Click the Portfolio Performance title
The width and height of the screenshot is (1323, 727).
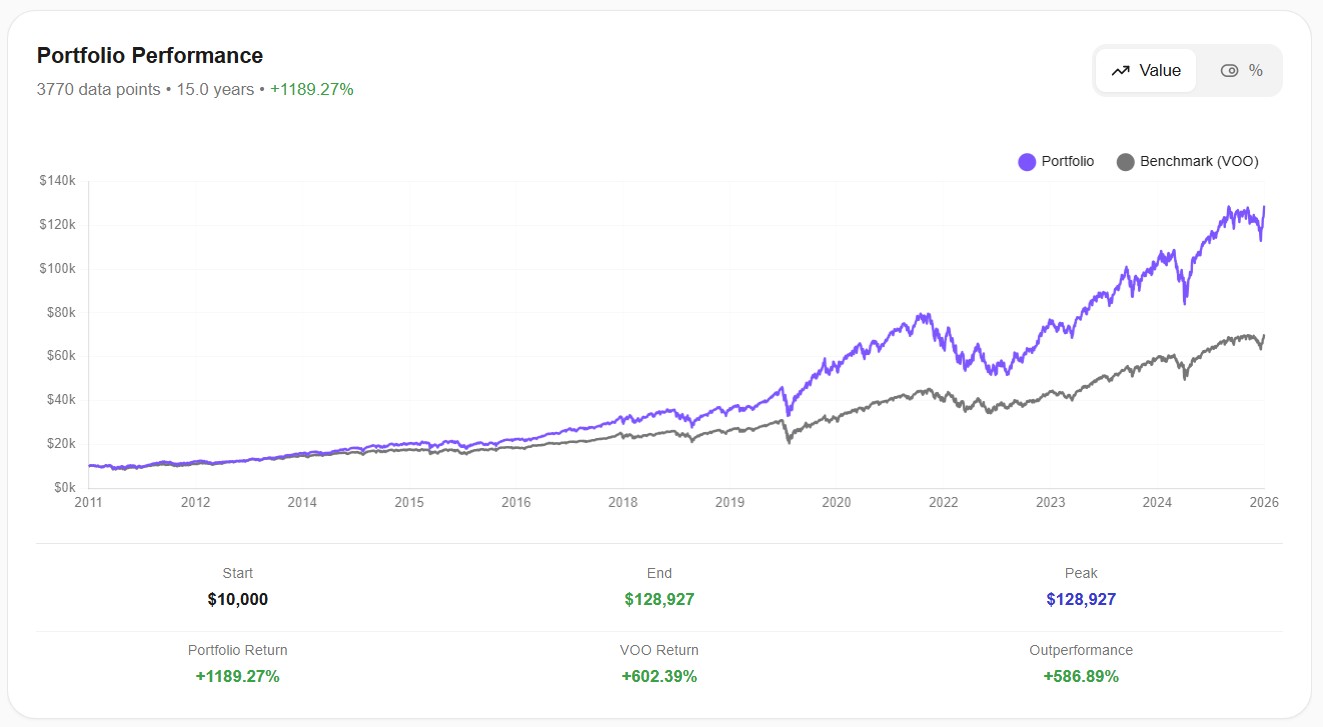150,55
